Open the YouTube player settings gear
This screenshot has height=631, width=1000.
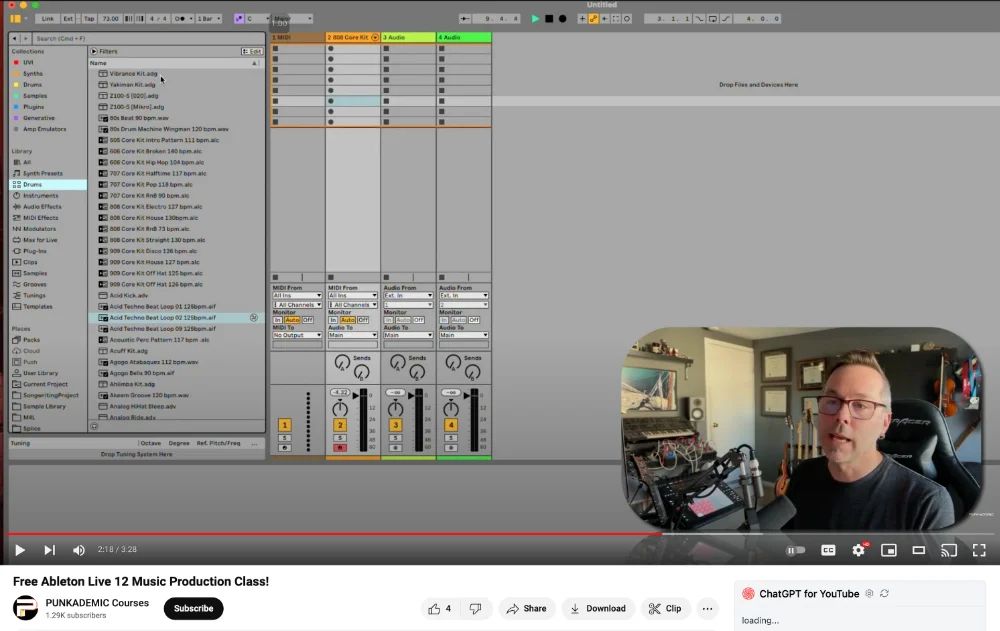858,550
